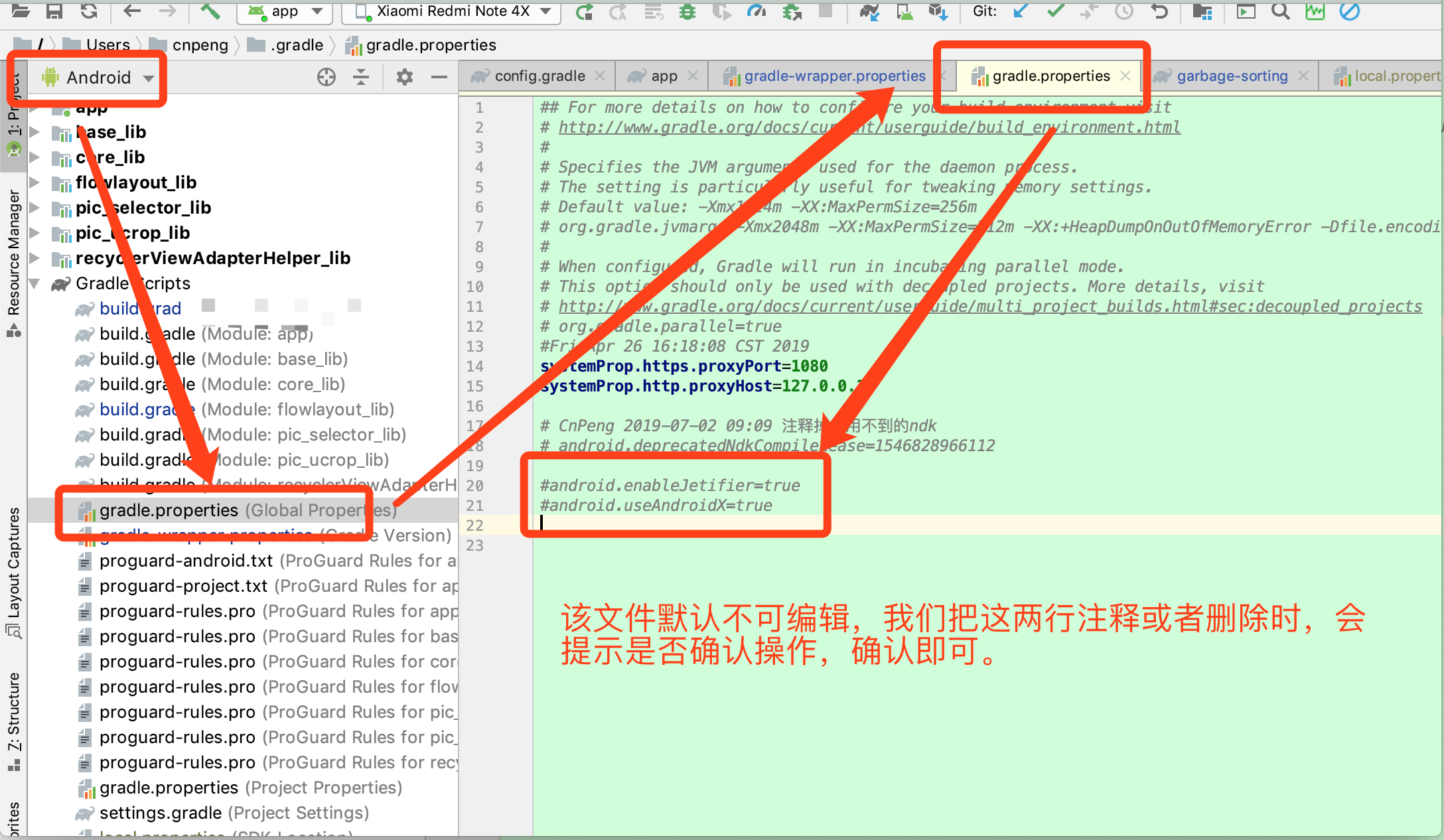The height and width of the screenshot is (840, 1444).
Task: Expand the base_lib module node
Action: [35, 132]
